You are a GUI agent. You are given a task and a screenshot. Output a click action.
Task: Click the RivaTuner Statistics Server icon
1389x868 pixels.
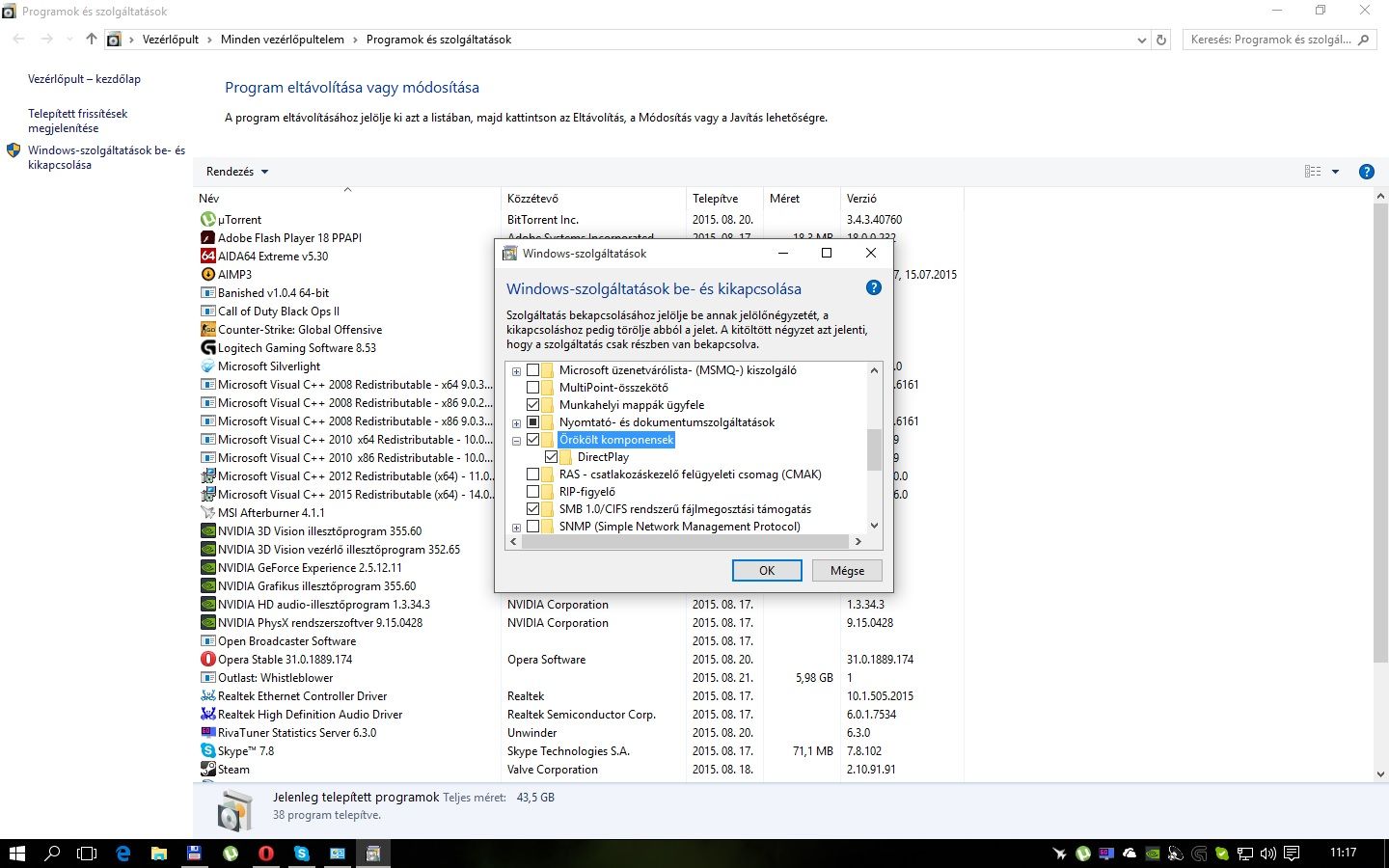(x=207, y=733)
